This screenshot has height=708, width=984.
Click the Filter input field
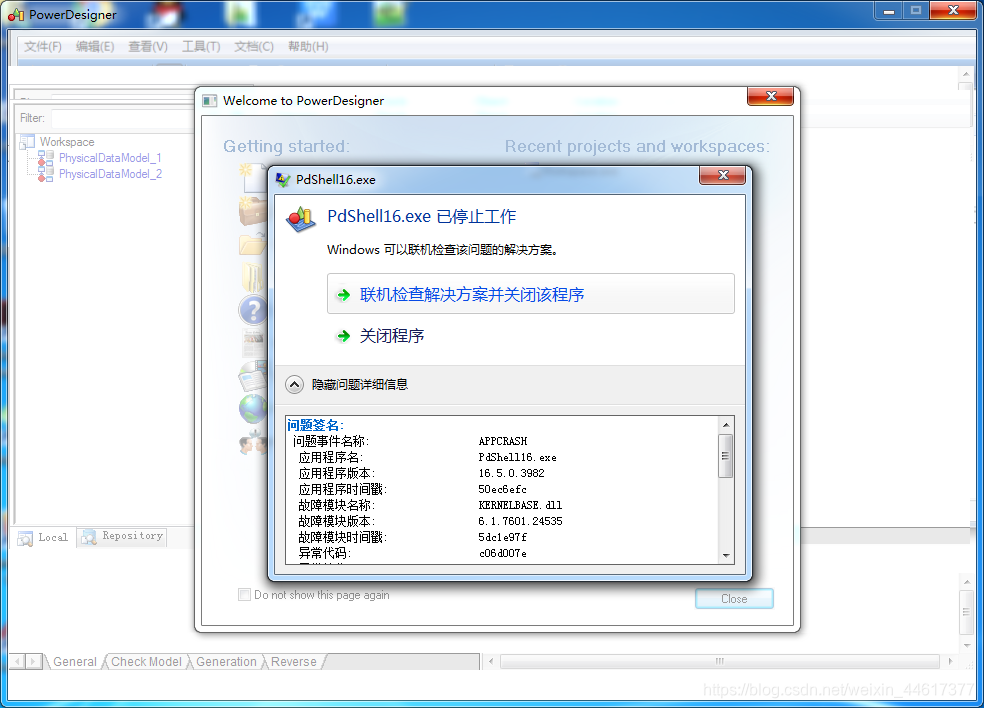123,118
